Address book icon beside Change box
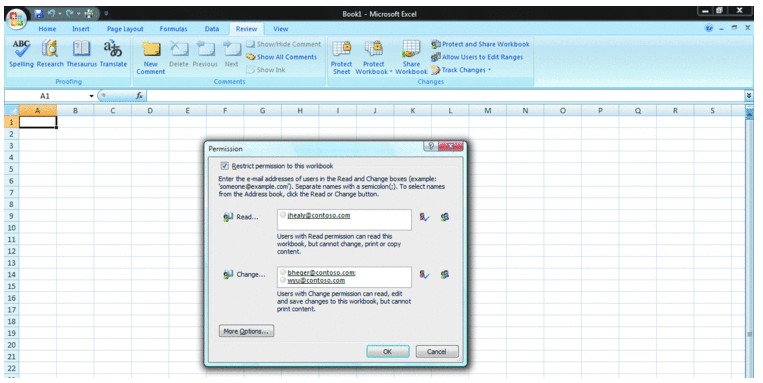The height and width of the screenshot is (383, 763). coord(444,275)
